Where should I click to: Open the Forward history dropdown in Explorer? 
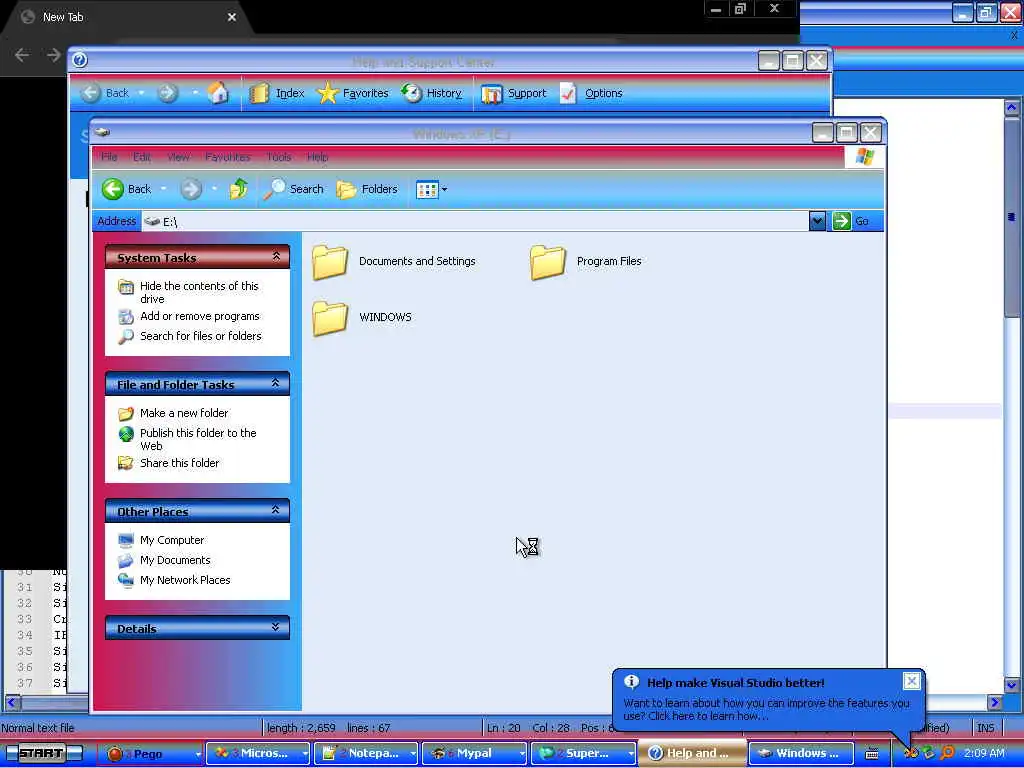coord(214,189)
